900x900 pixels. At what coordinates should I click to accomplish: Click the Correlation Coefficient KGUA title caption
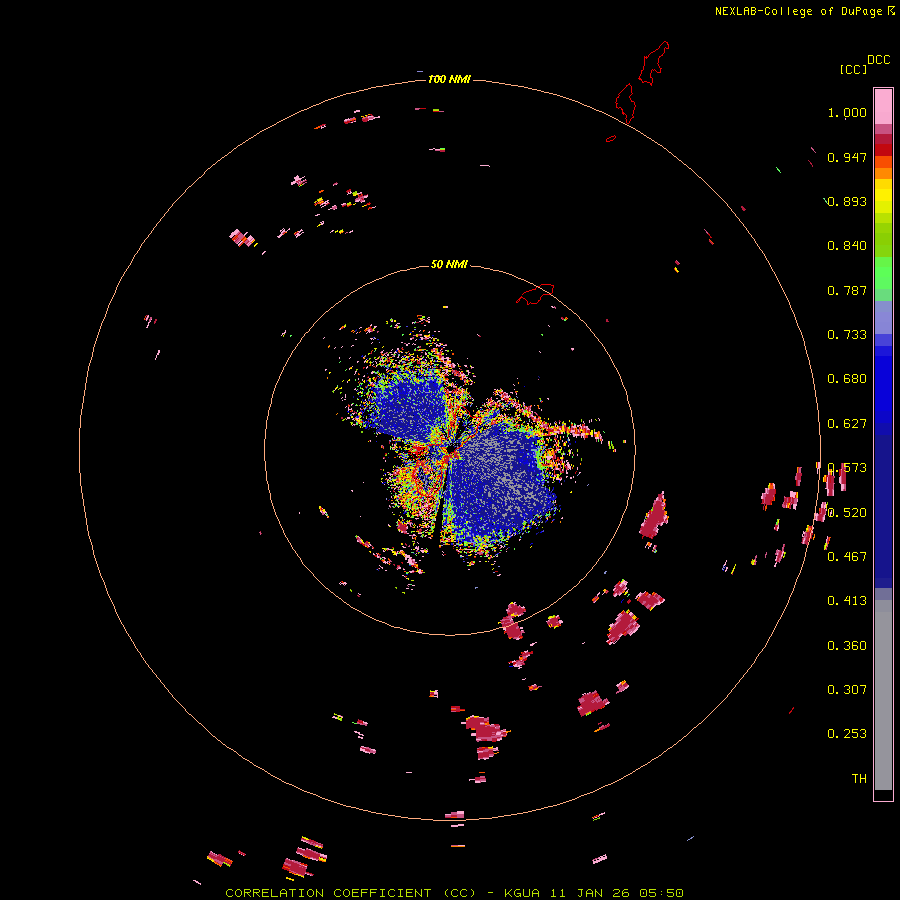click(454, 893)
